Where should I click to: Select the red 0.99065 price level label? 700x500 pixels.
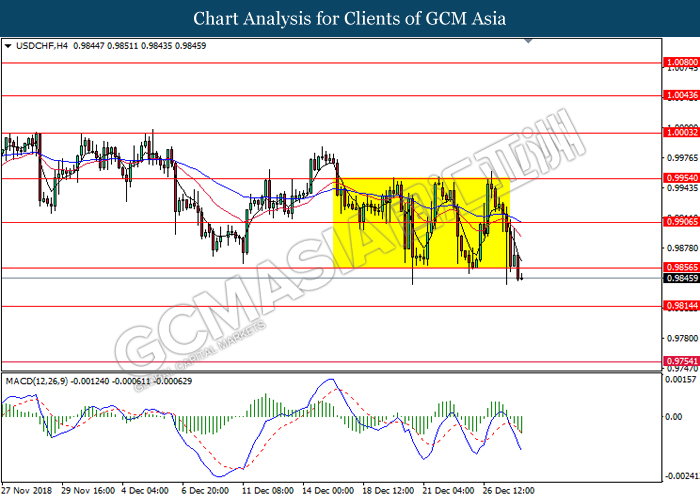click(682, 222)
